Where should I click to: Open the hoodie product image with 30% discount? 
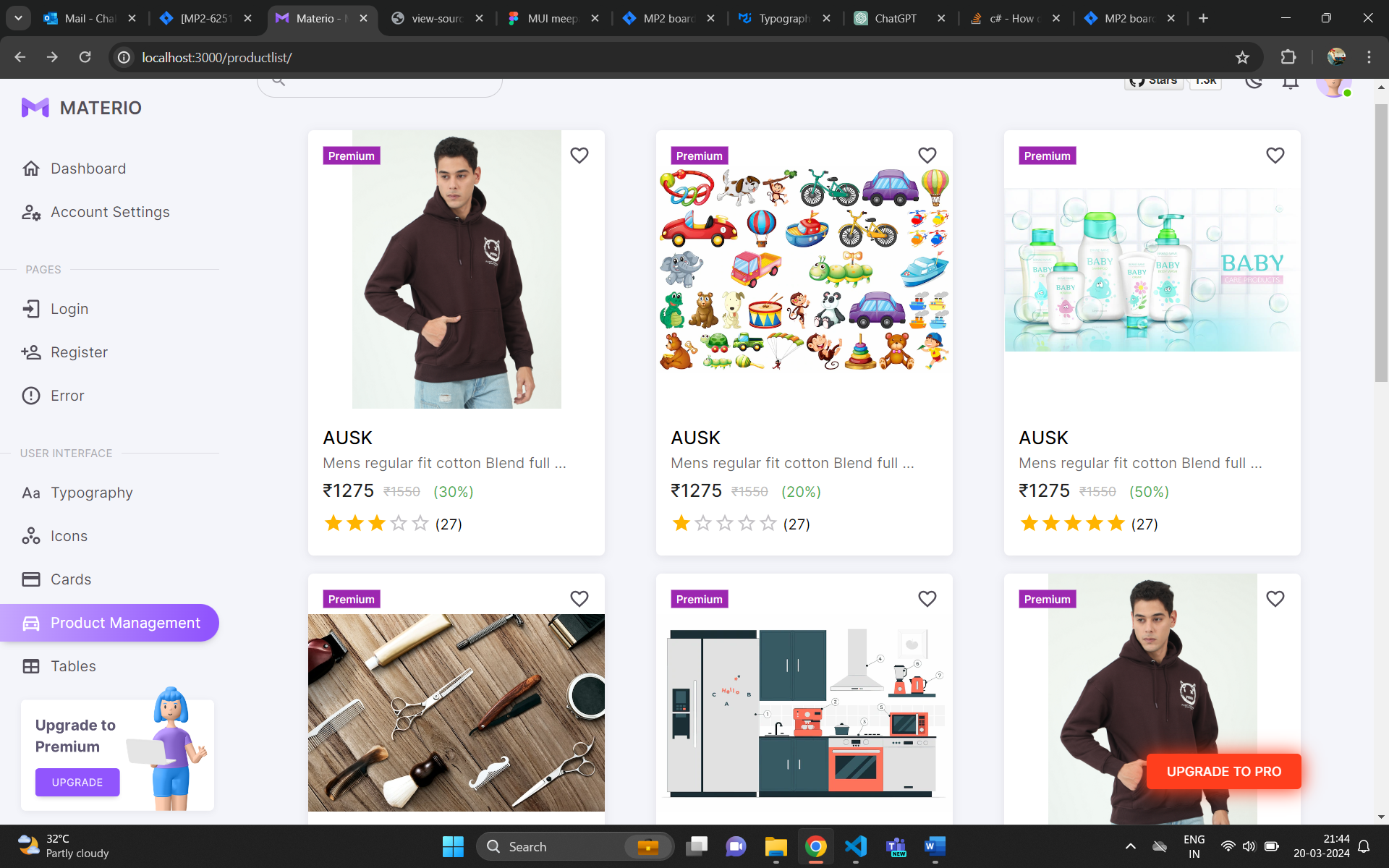[x=456, y=270]
